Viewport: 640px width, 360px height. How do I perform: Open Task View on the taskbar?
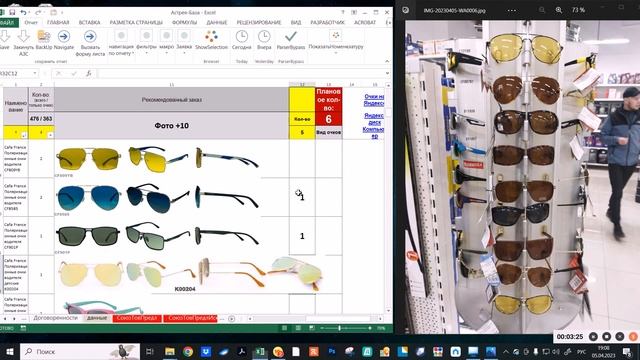point(150,351)
